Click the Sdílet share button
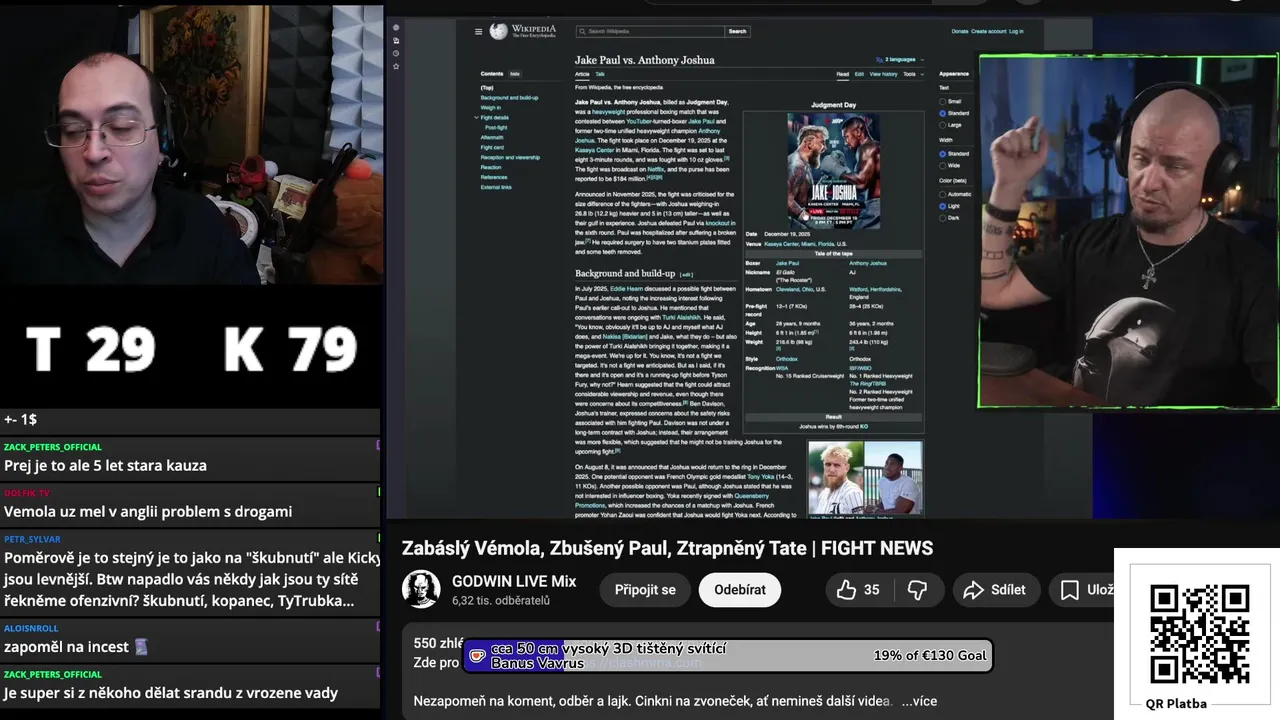 point(995,590)
